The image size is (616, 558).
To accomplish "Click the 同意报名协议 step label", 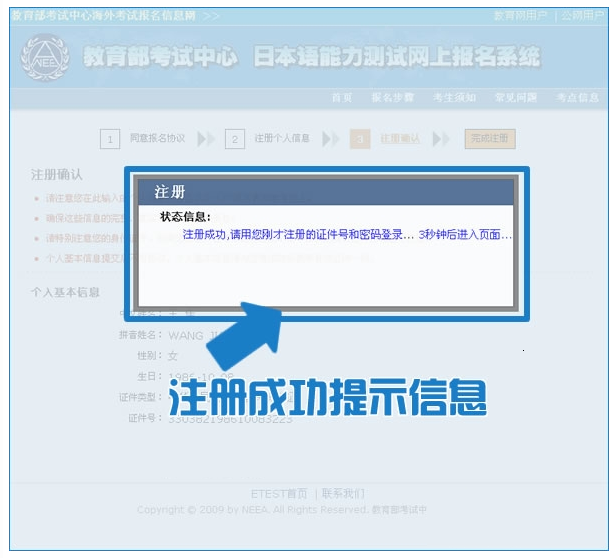I will pos(158,138).
